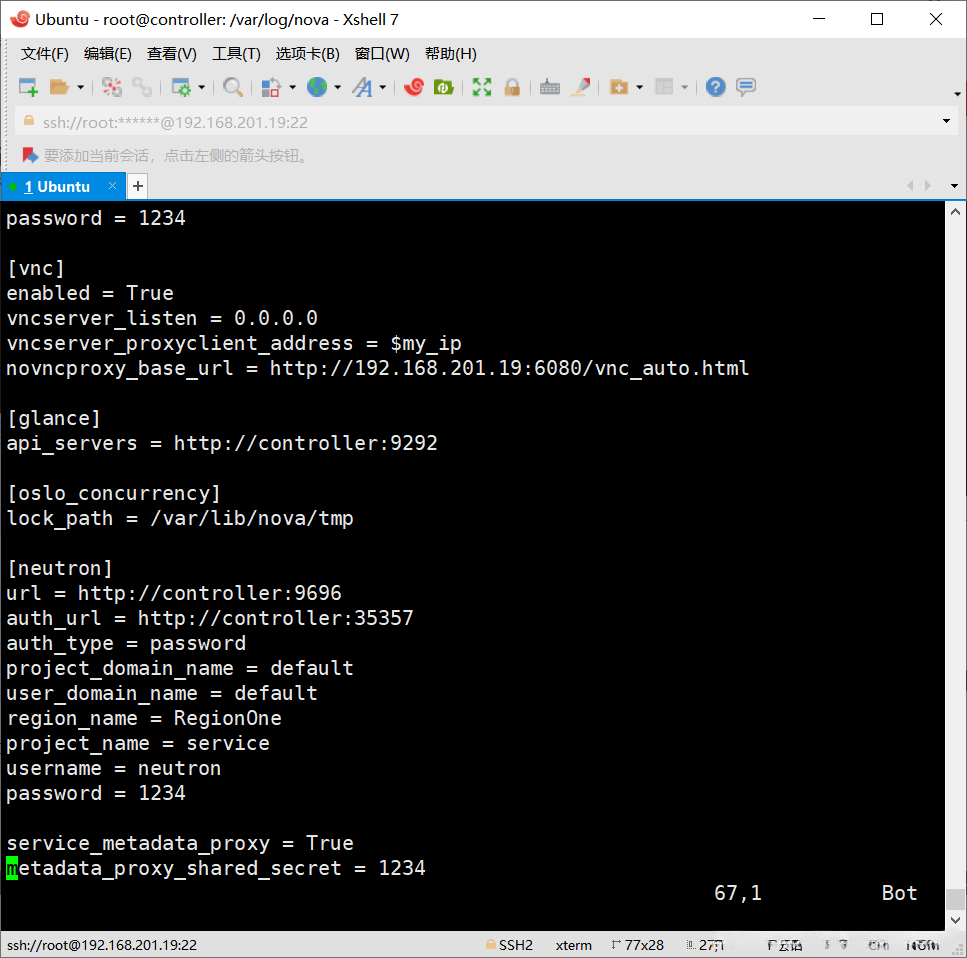
Task: Click terminal scrollbar up arrow
Action: 955,212
